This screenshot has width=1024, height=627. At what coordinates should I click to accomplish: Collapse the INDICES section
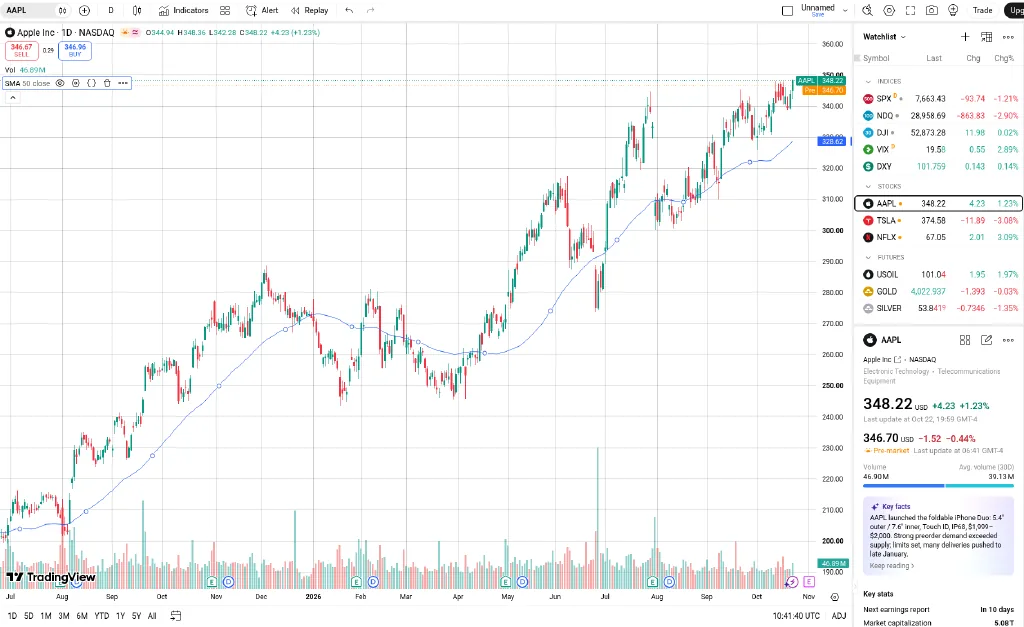[x=868, y=82]
